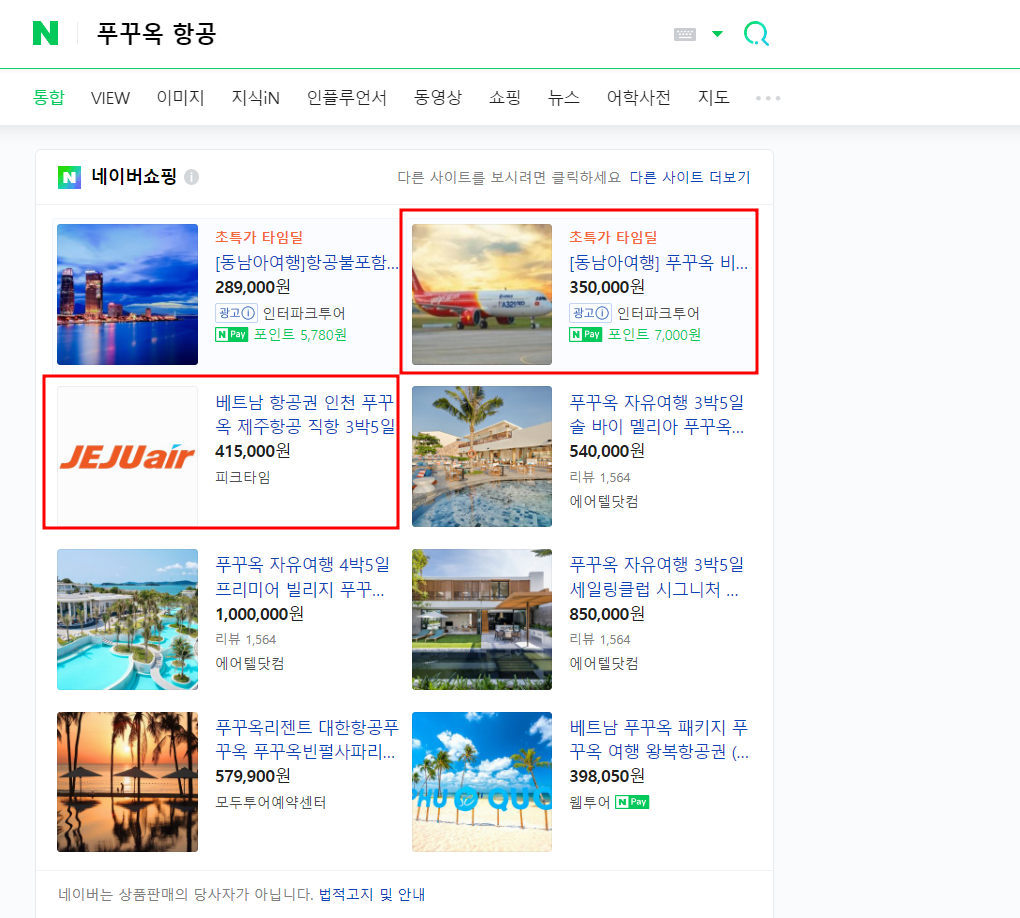Click the 초특가 타임딜 label above the 289,000원 item

259,237
